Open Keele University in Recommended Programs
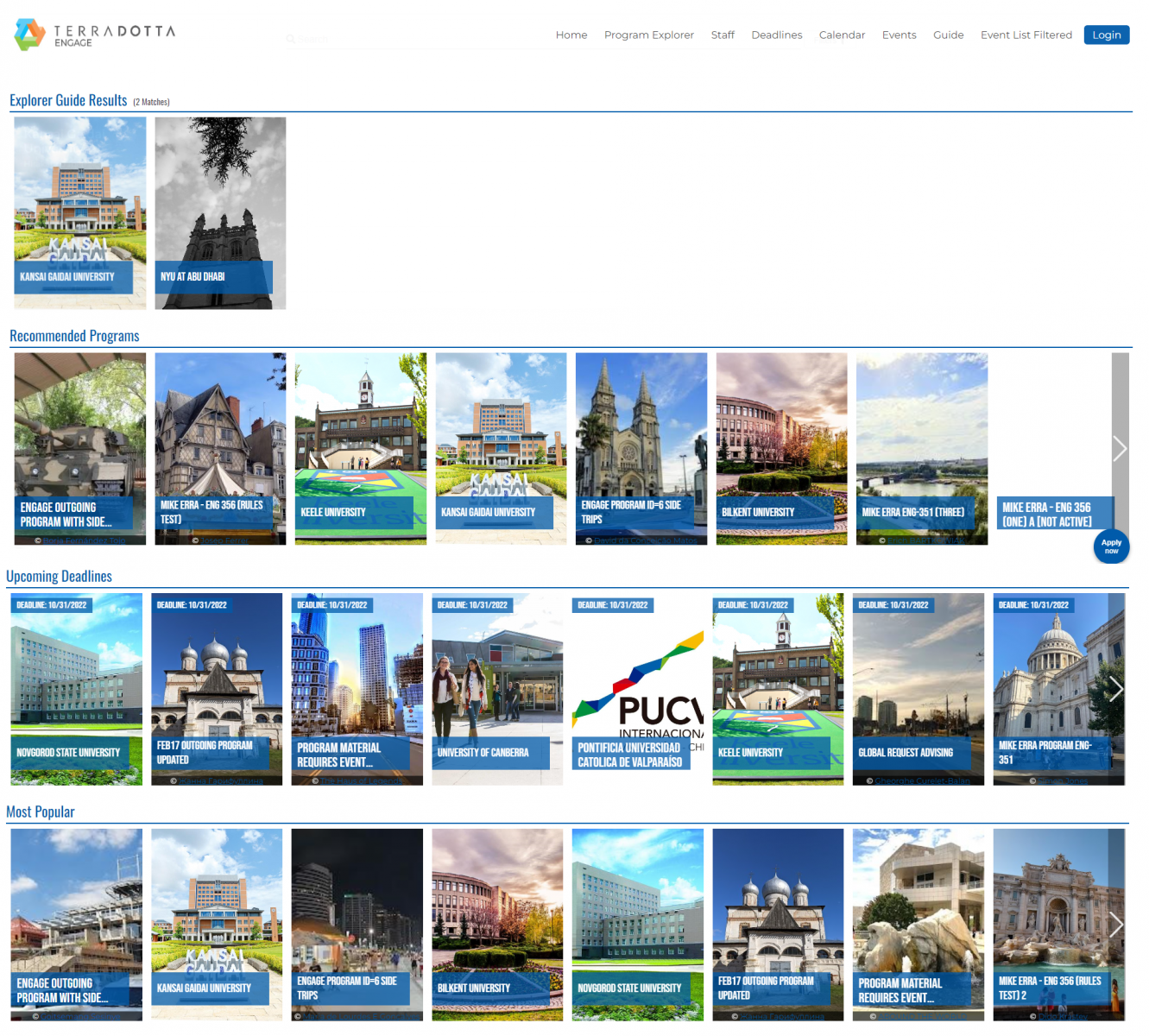 (361, 449)
